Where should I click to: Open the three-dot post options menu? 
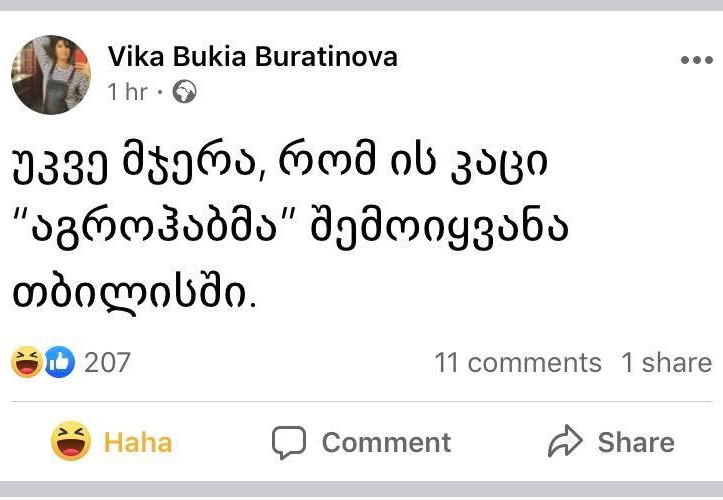[695, 61]
